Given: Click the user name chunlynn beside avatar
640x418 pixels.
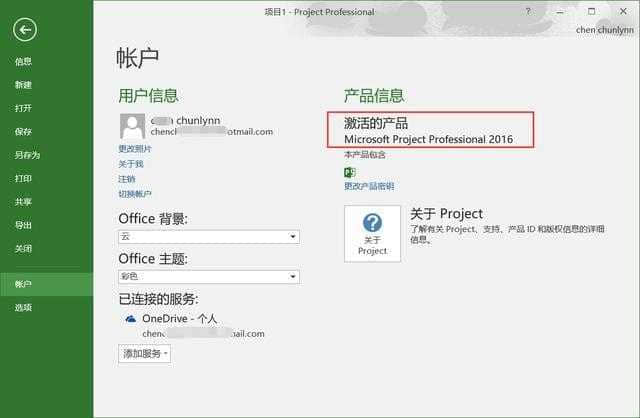Looking at the screenshot, I should [185, 120].
